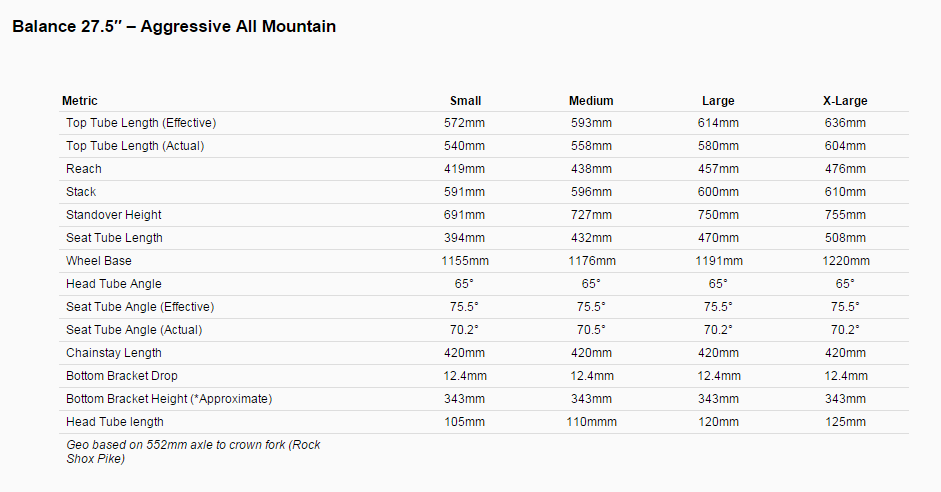Select the 470mm Large seat tube length
Viewport: 941px width, 492px height.
tap(718, 238)
